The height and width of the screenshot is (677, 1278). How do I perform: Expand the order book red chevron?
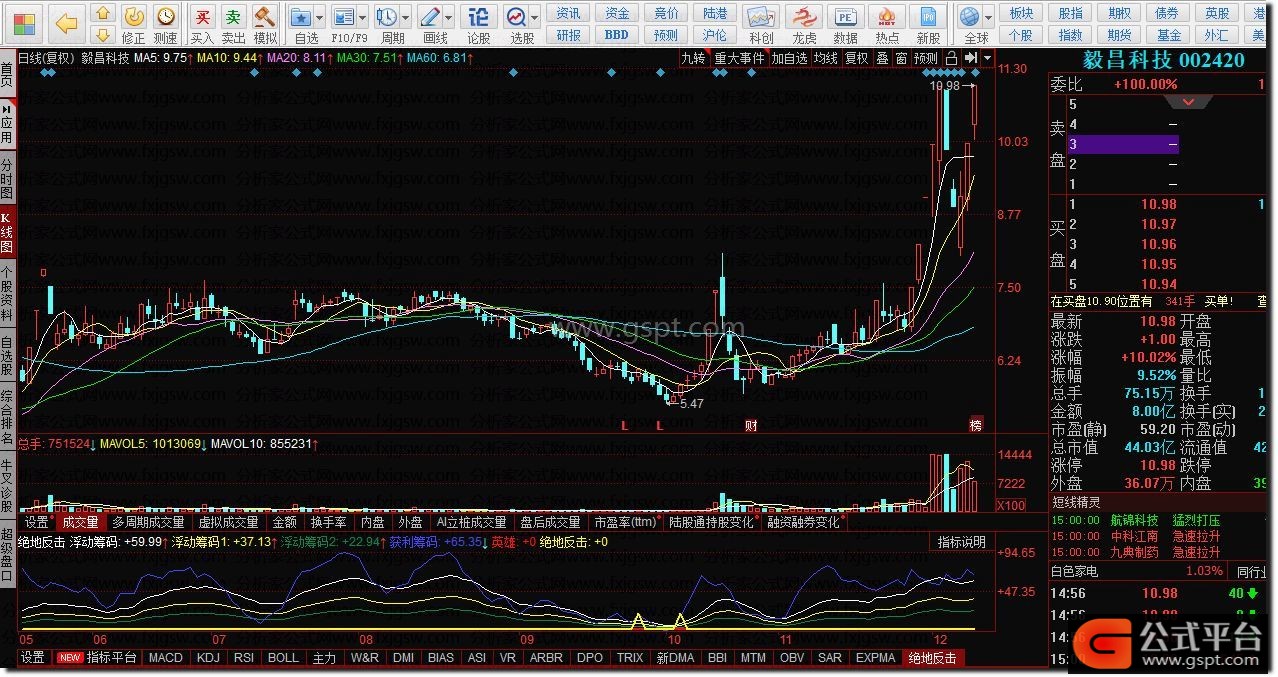pos(1189,102)
